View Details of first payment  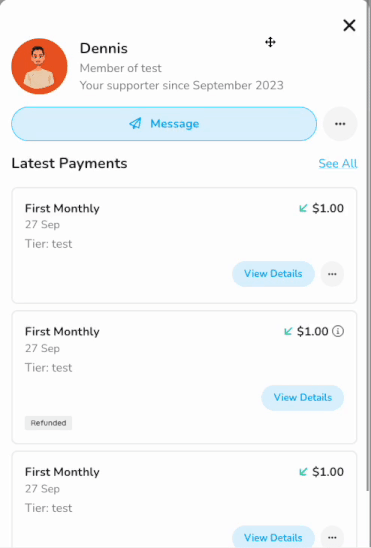[x=273, y=274]
